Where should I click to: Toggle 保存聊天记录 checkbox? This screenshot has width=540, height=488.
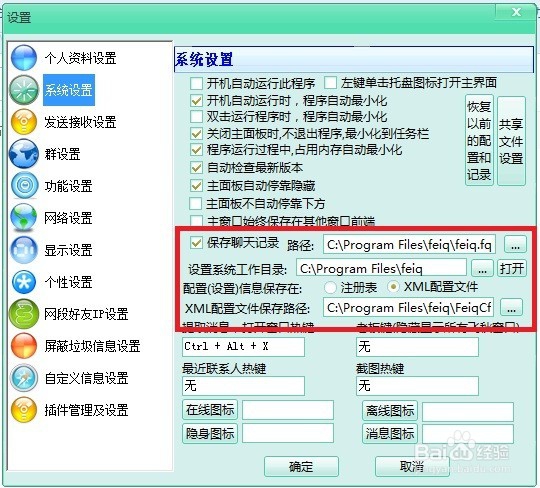click(196, 243)
